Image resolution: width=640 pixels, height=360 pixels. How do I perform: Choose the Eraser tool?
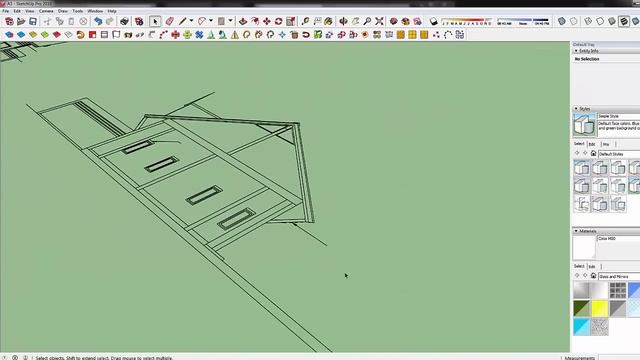169,21
